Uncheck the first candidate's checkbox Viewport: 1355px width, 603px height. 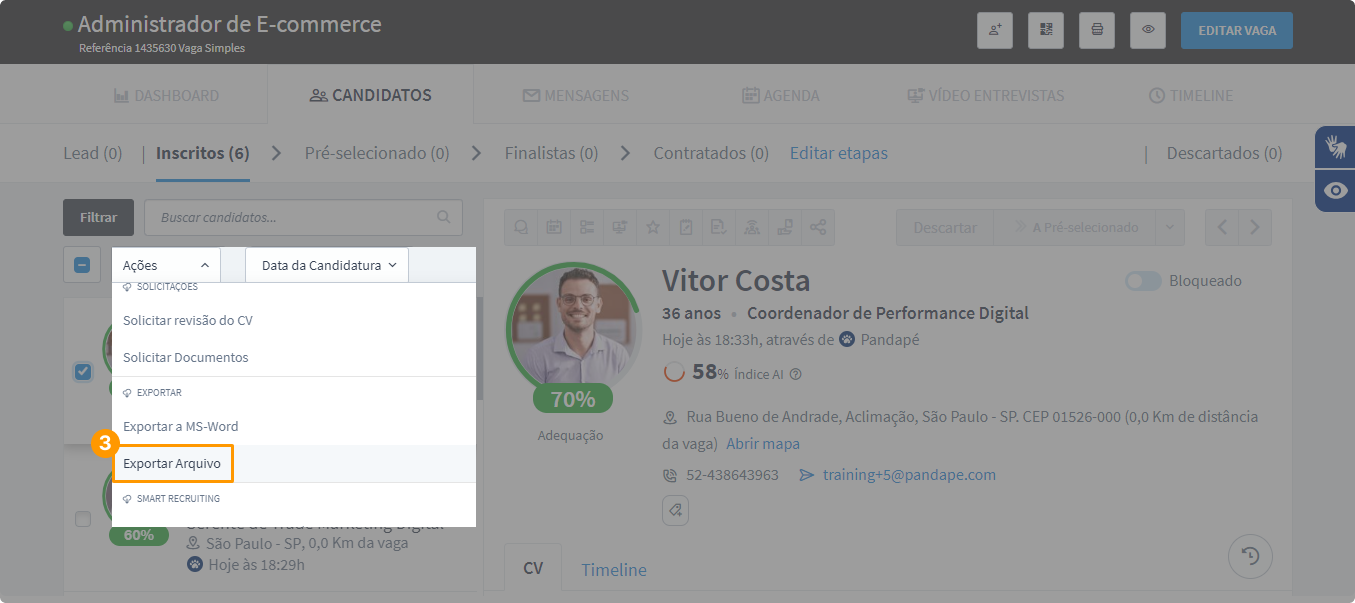[x=83, y=372]
